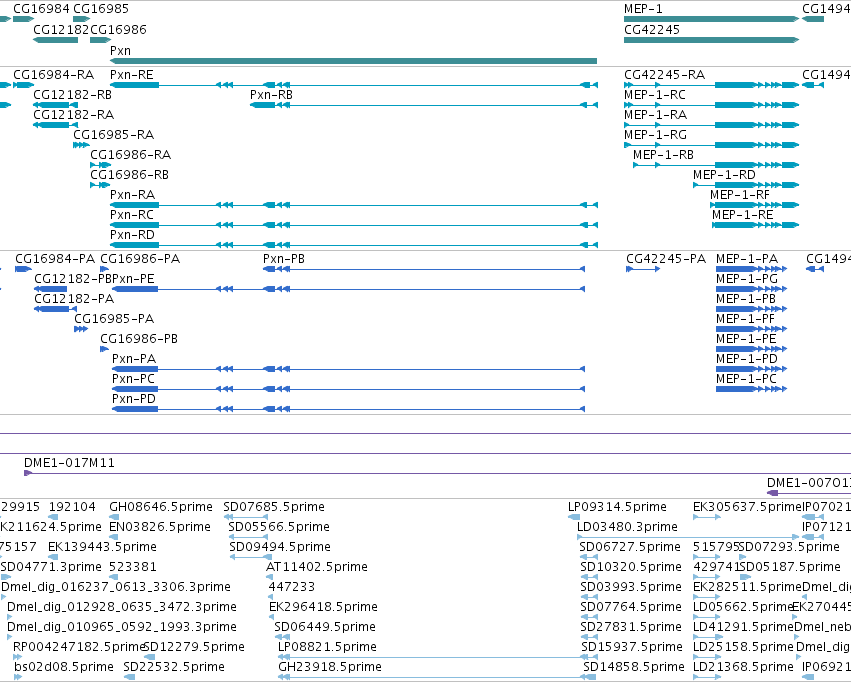Select the CG16985-RA transcript
The image size is (851, 682).
[x=81, y=145]
